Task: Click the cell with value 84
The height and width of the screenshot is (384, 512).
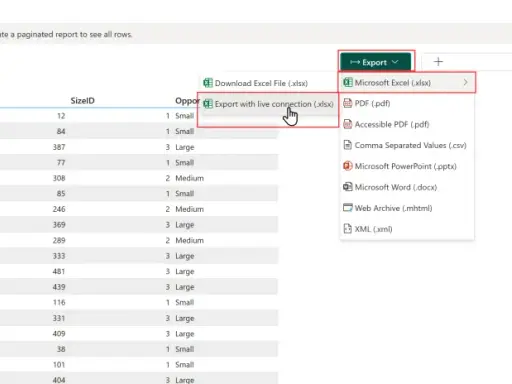Action: (61, 131)
